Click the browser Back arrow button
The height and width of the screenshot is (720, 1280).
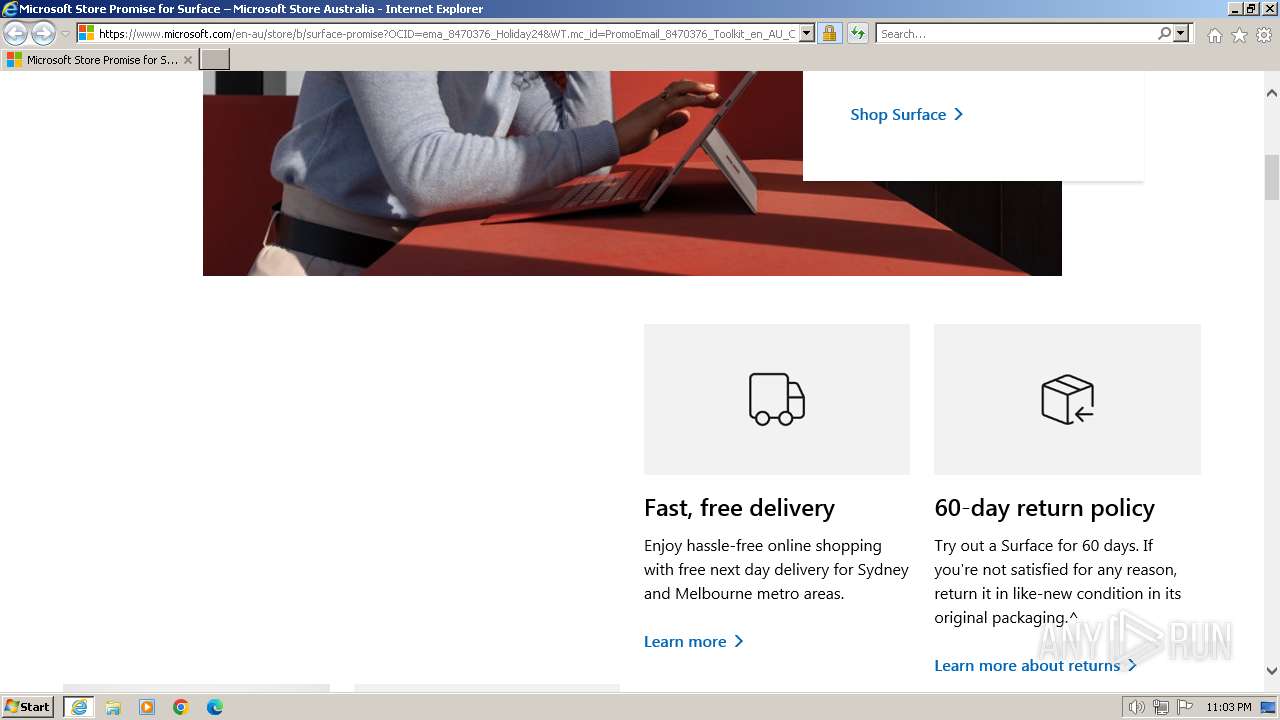coord(15,33)
